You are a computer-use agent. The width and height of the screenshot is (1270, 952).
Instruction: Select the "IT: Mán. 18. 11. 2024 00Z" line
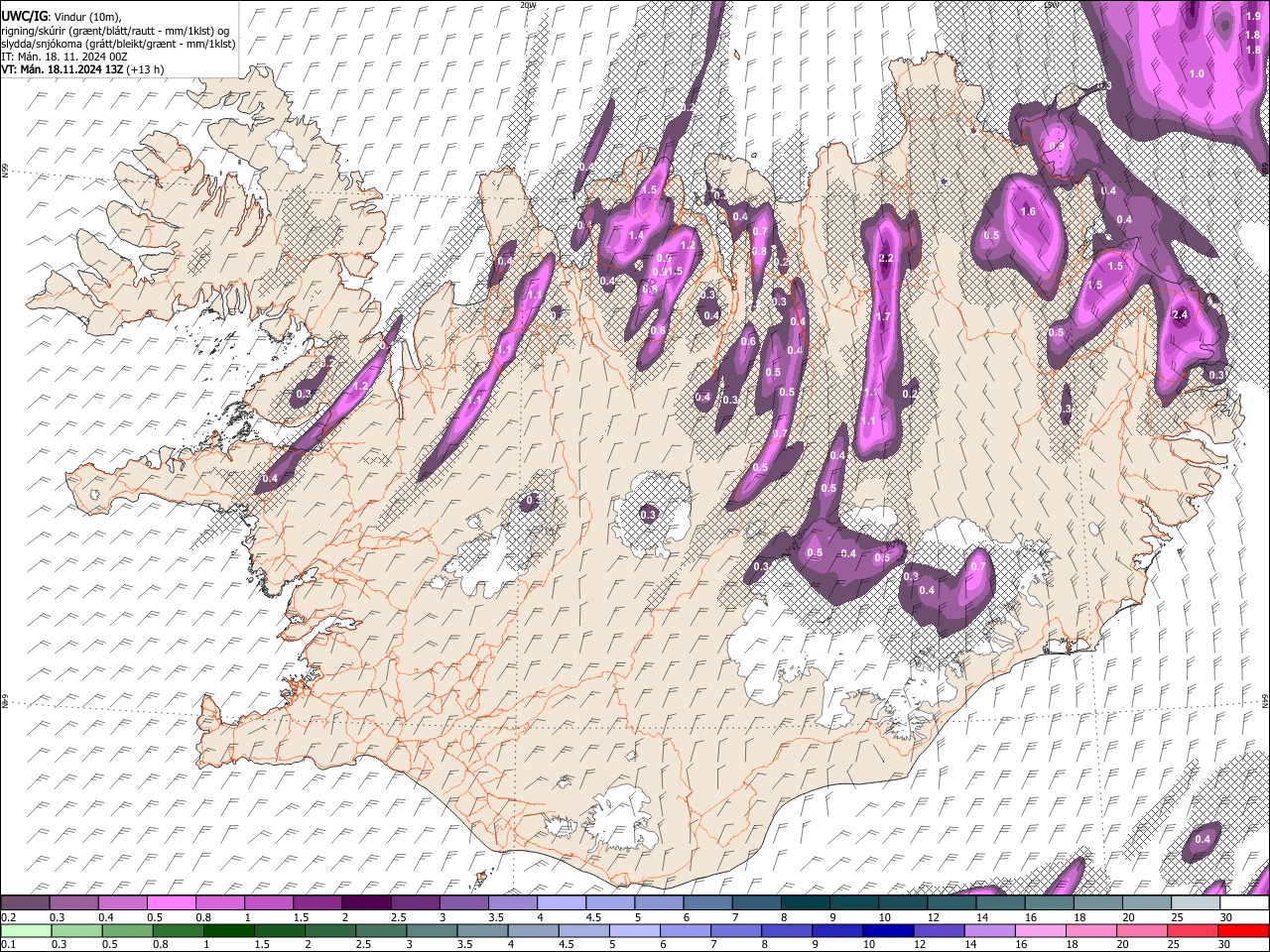point(64,57)
